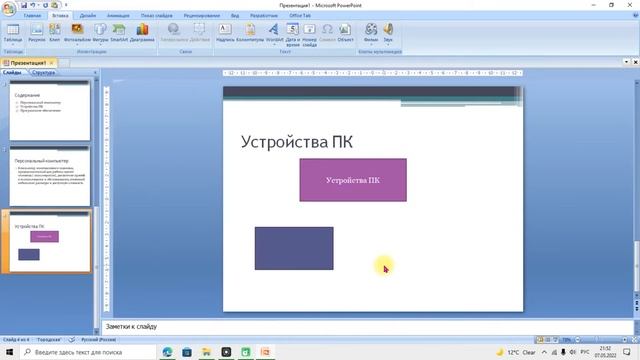
Task: Insert Номер слайда slide number
Action: click(x=310, y=35)
